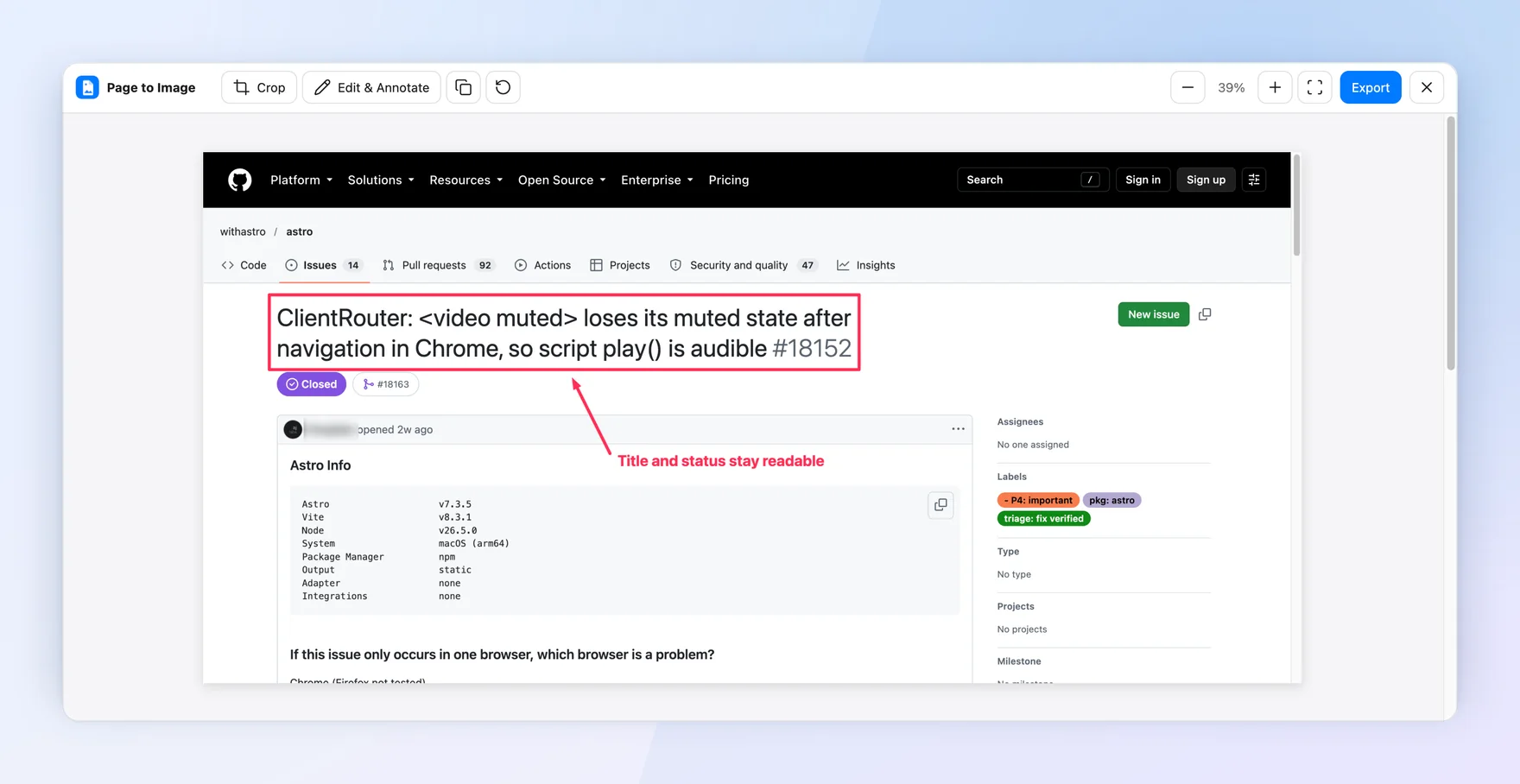Focus the GitHub Search field

[1033, 180]
